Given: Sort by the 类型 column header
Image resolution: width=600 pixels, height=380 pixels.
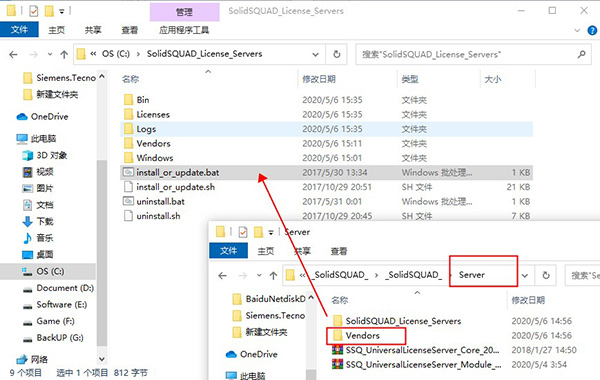Looking at the screenshot, I should [410, 79].
